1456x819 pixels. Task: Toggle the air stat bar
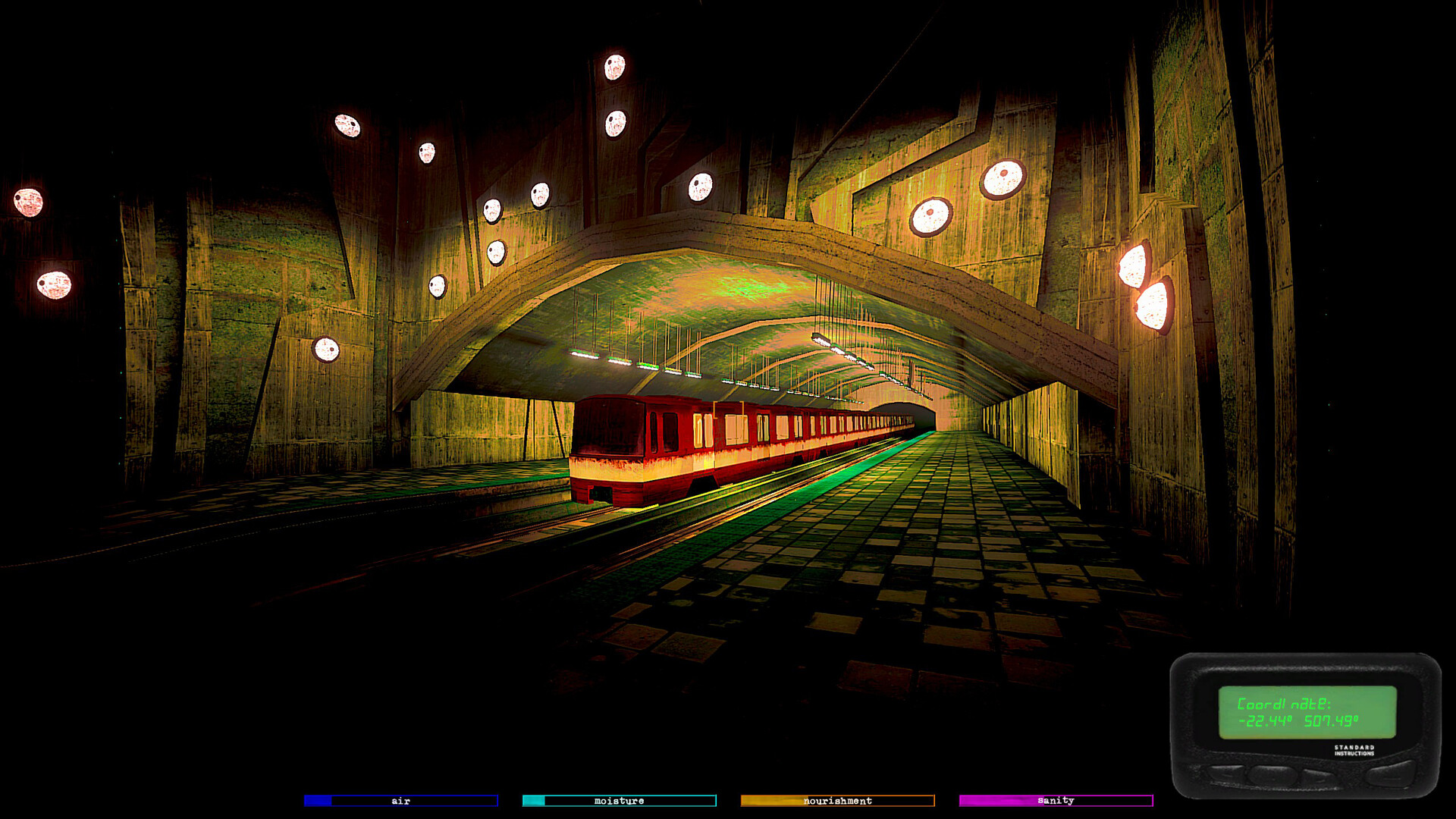click(x=400, y=800)
